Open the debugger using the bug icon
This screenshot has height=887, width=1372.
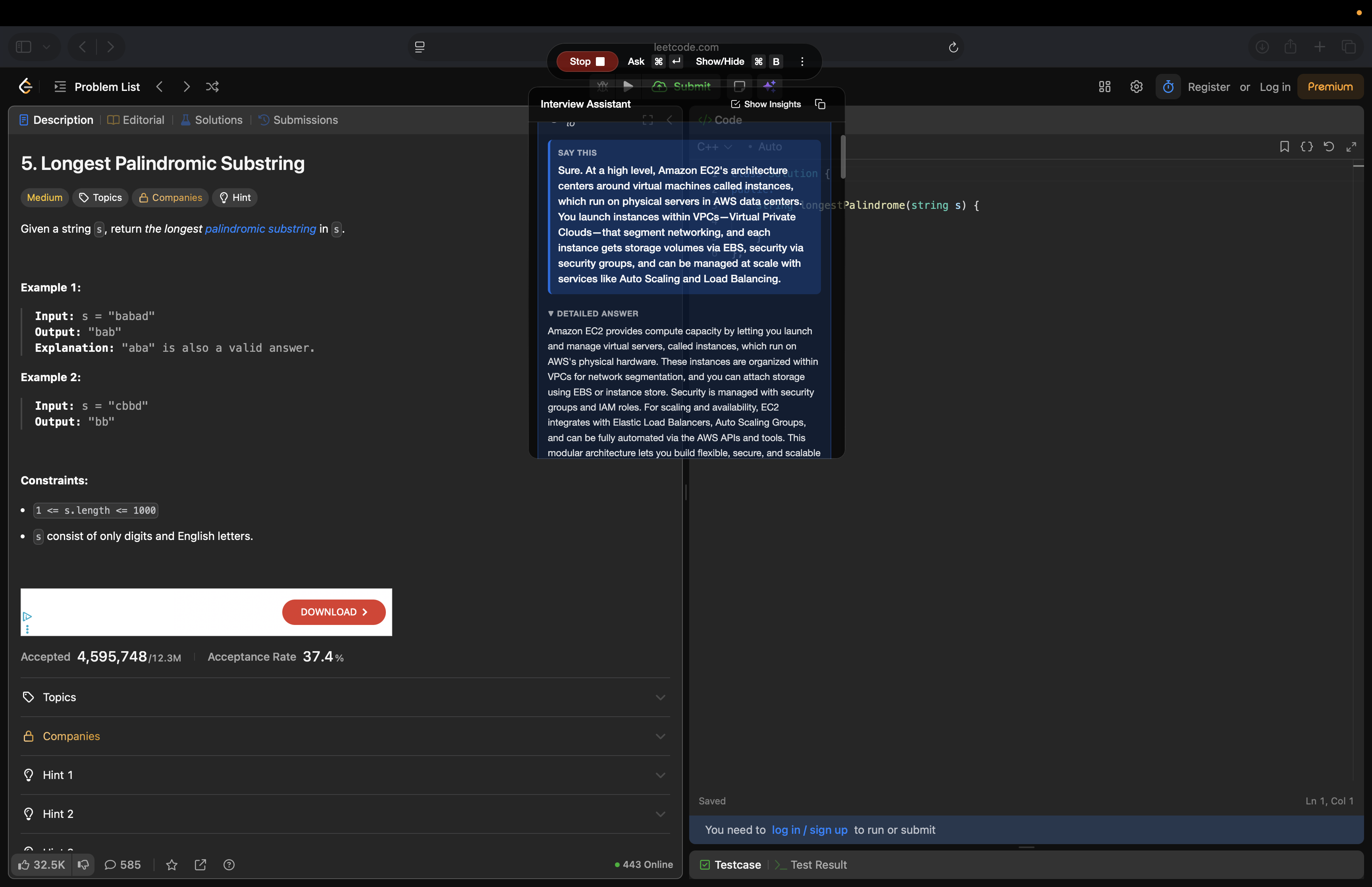coord(602,87)
